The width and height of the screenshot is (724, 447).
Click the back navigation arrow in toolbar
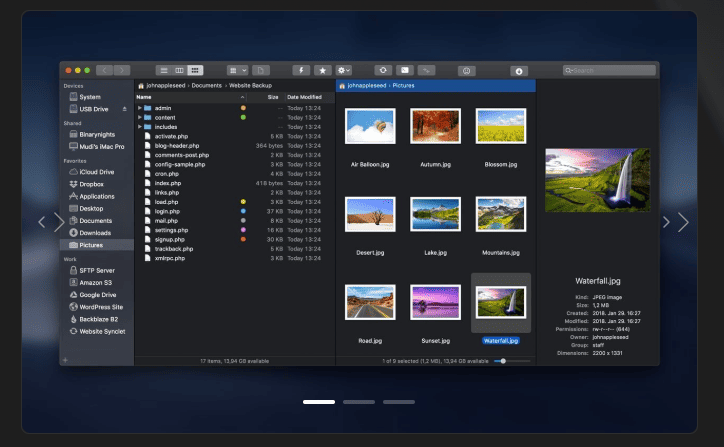[105, 70]
